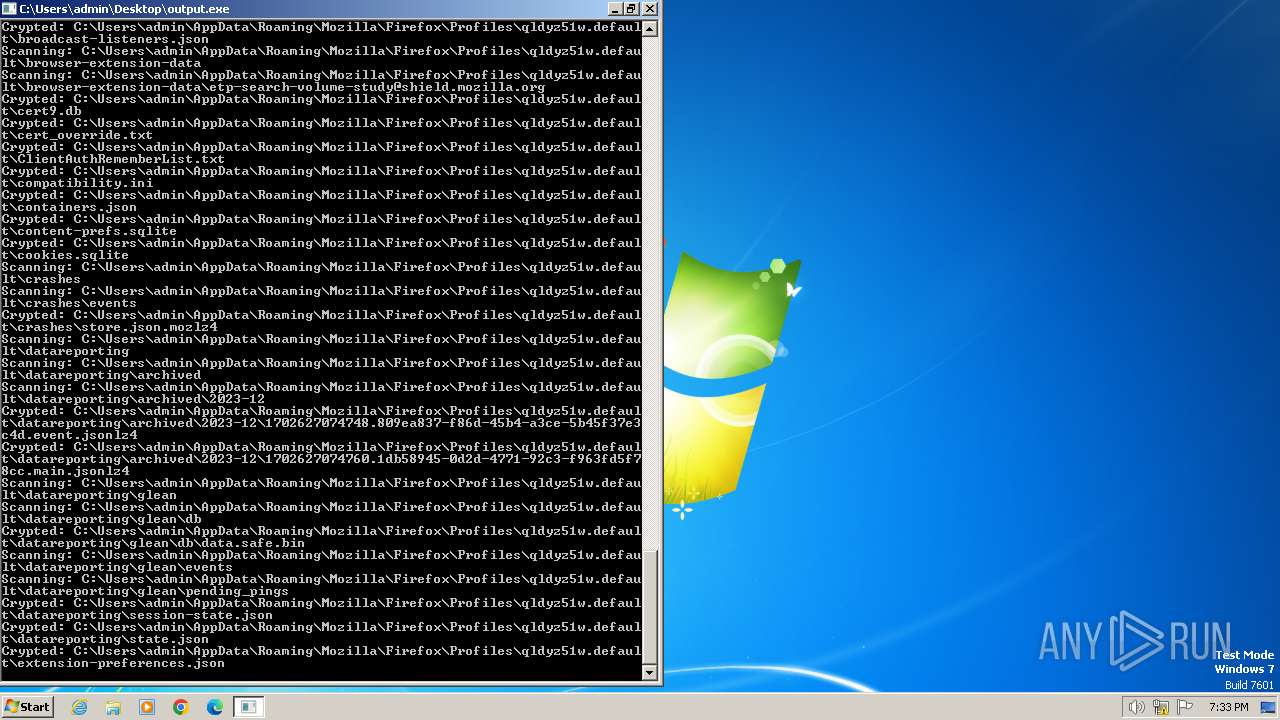Screen dimensions: 1280x720
Task: Click the extension-preferences.json console line
Action: coord(112,663)
